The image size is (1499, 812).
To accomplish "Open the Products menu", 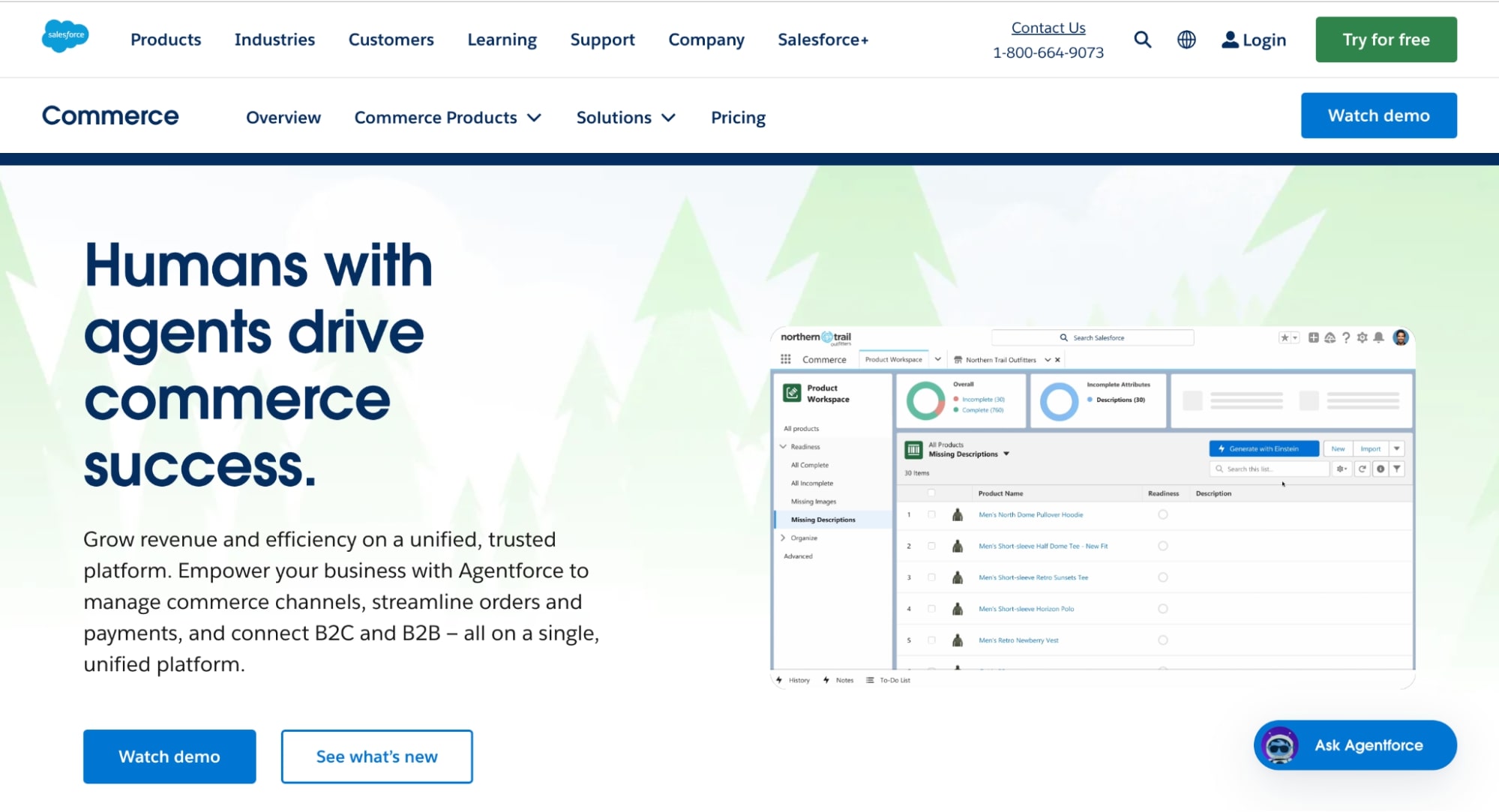I will tap(166, 40).
